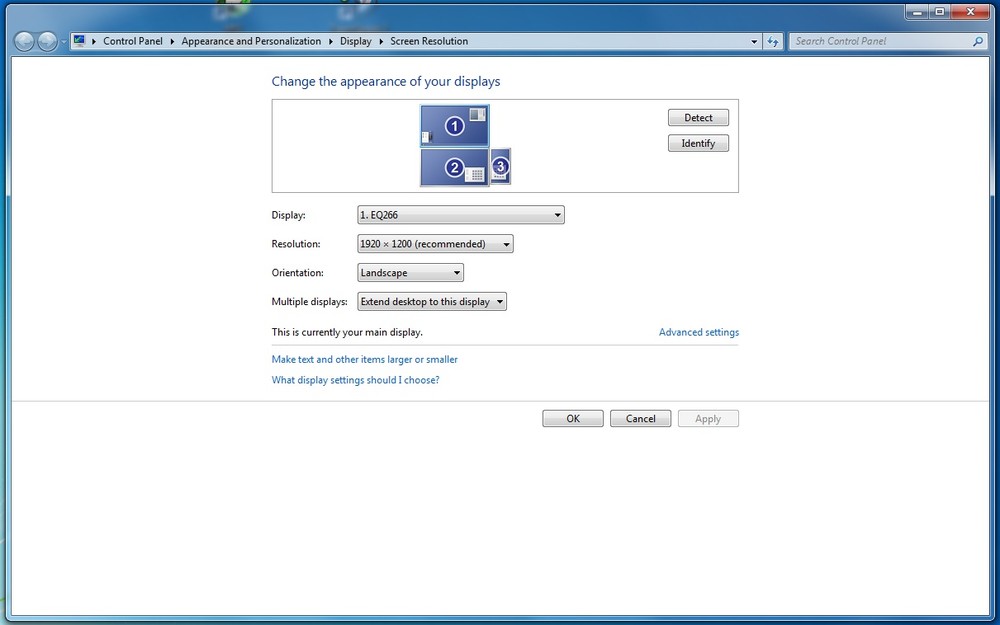This screenshot has height=625, width=1000.
Task: Click the display icon in the address bar
Action: [x=79, y=41]
